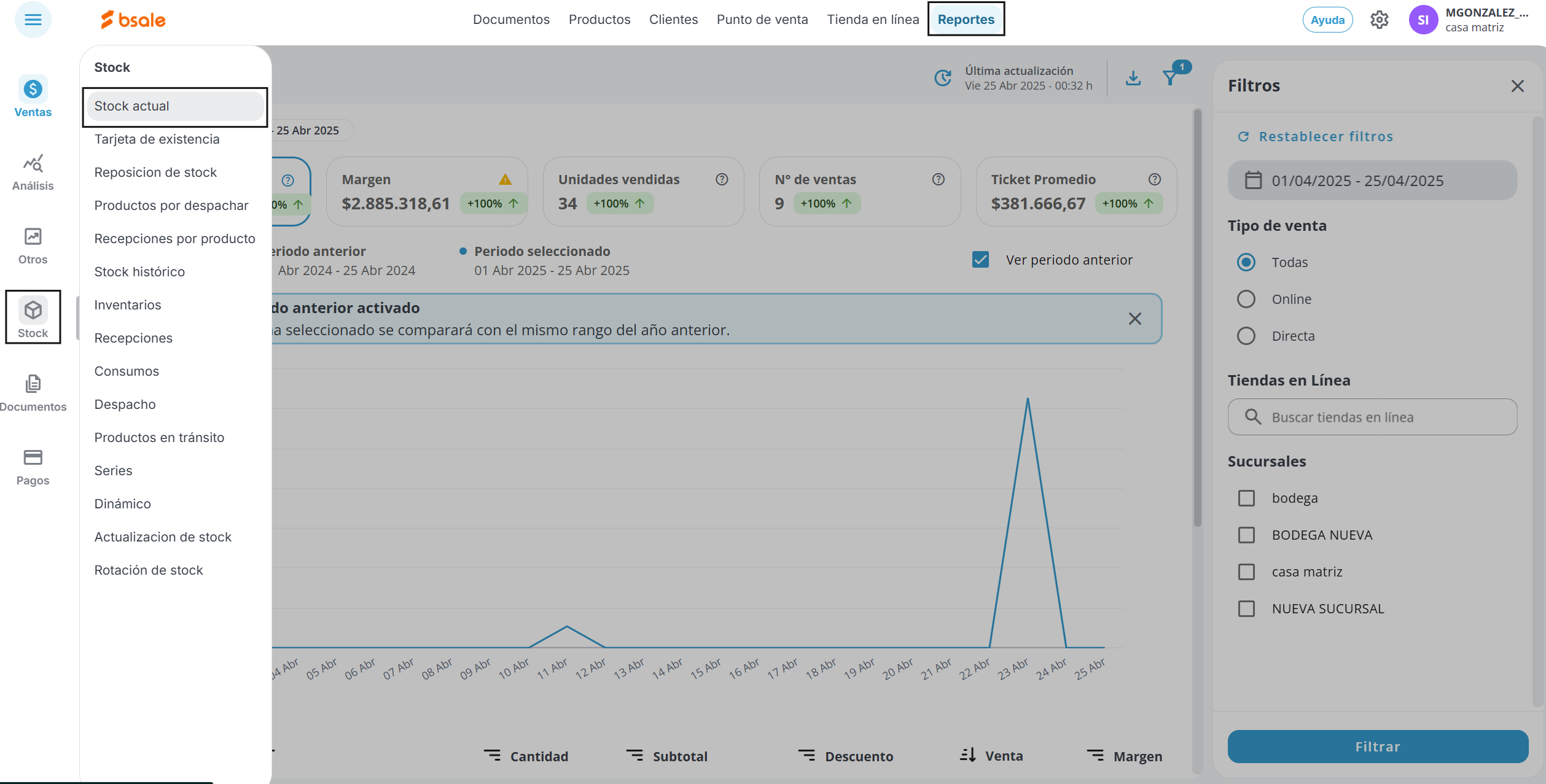Open Tarjeta de existencia menu item
The height and width of the screenshot is (784, 1546).
pos(157,139)
